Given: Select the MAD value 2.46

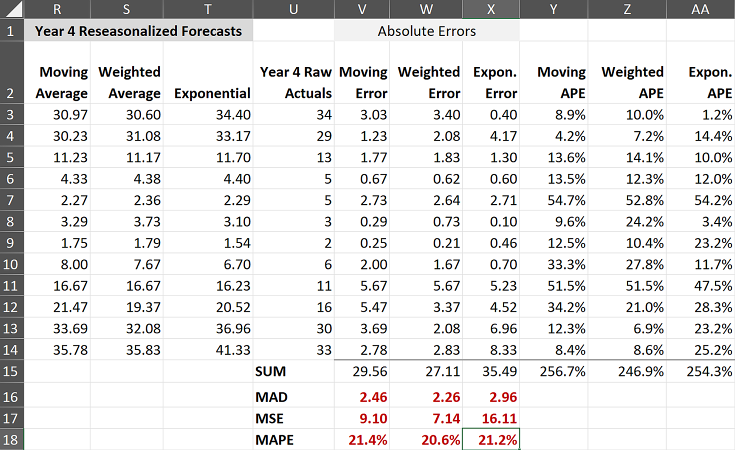Looking at the screenshot, I should coord(365,394).
